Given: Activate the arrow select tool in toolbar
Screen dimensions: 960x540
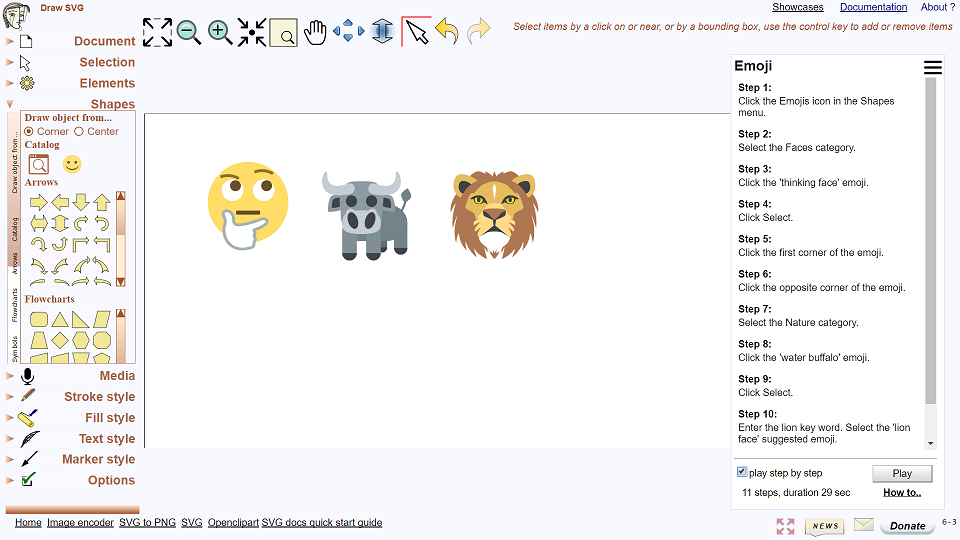Looking at the screenshot, I should pos(417,32).
